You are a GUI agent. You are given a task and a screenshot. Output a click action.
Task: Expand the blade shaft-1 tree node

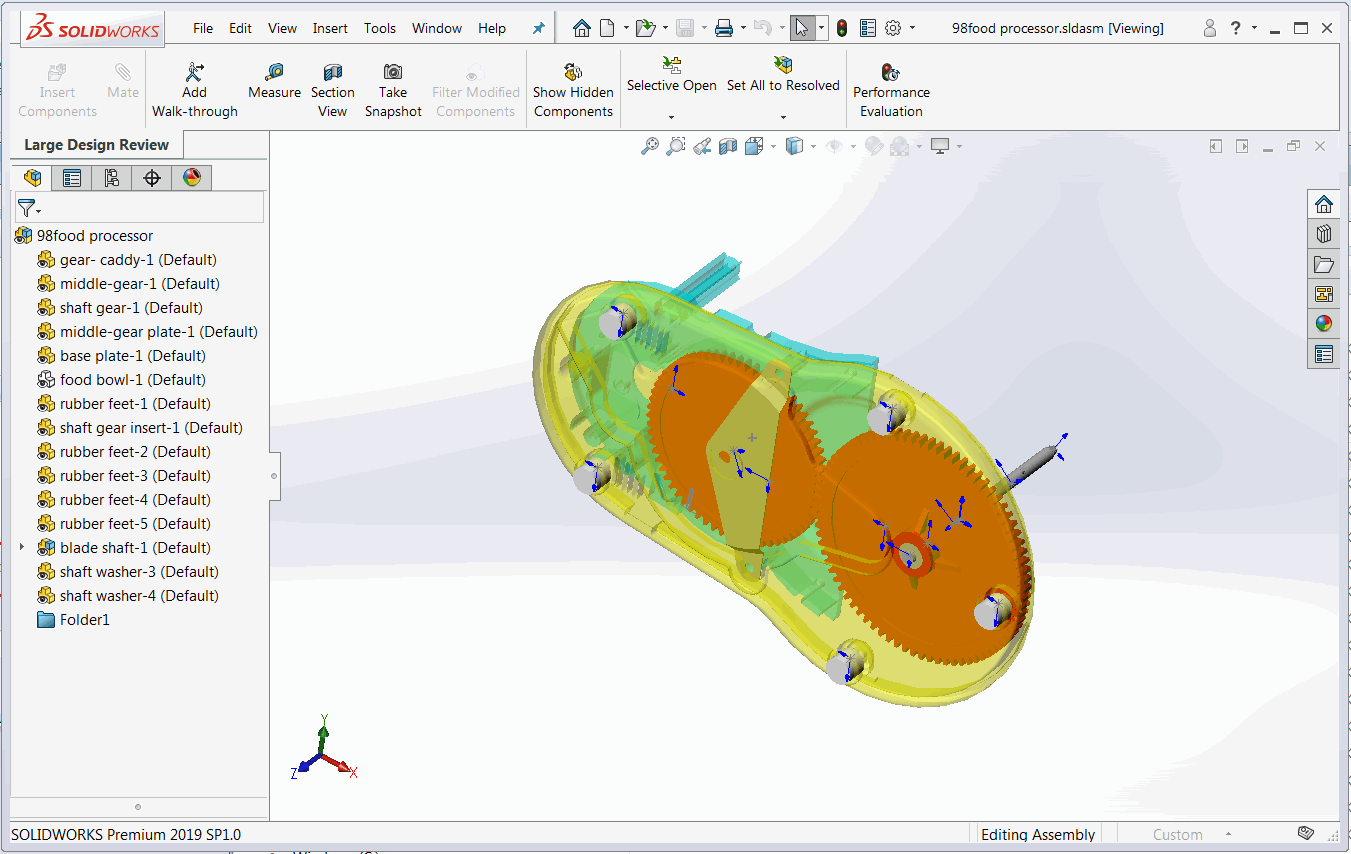(x=22, y=547)
